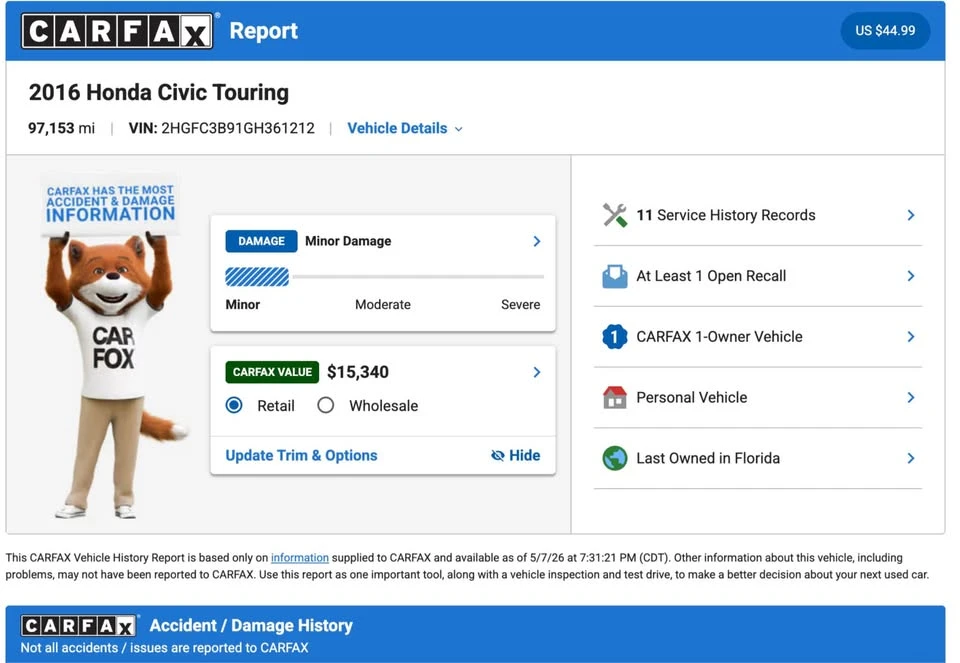Screen dimensions: 960x663
Task: Open Update Trim & Options link
Action: (x=301, y=455)
